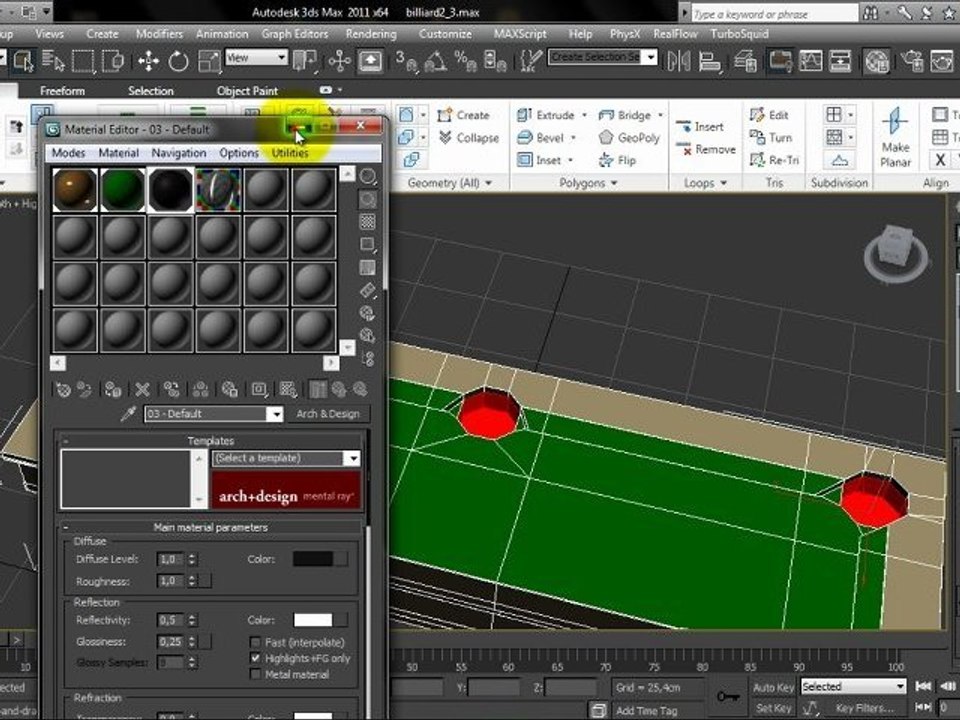Pick material from object with eyedropper

127,414
